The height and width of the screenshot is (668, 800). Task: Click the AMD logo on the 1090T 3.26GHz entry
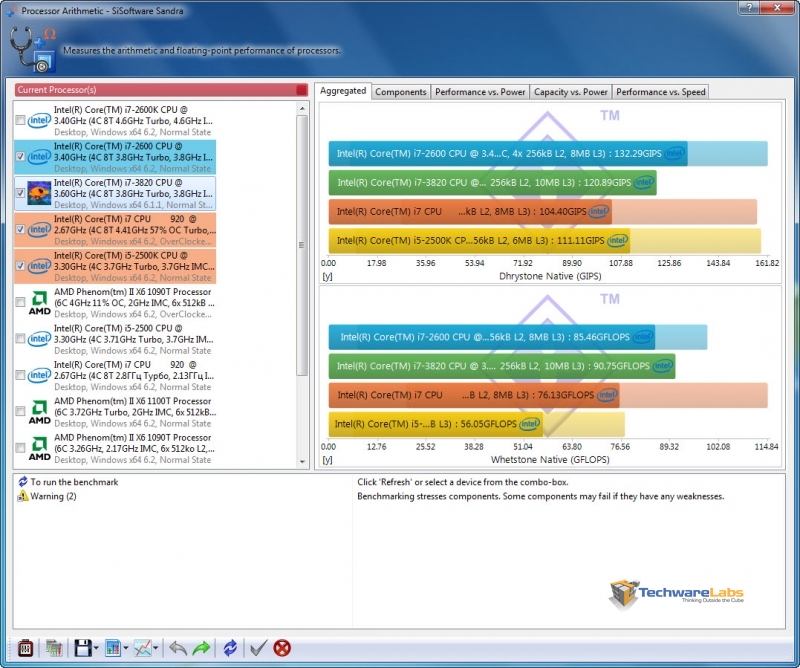39,448
